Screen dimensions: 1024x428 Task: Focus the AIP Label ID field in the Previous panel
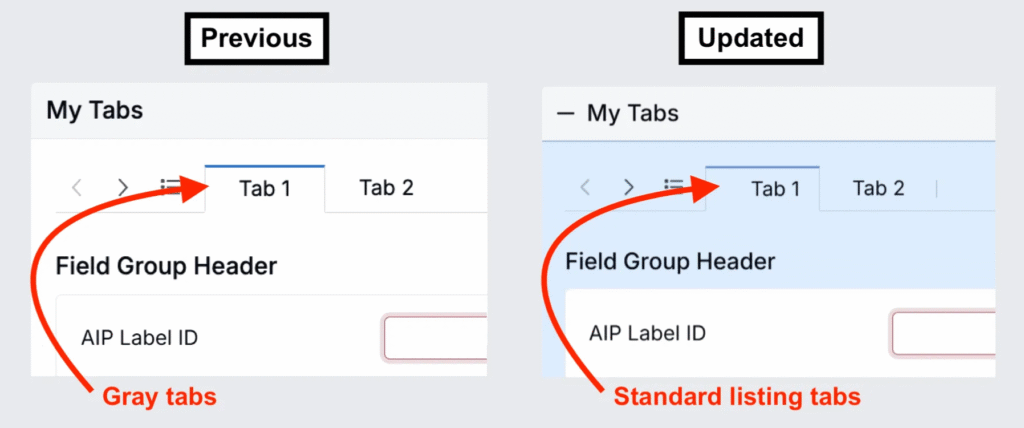coord(436,338)
